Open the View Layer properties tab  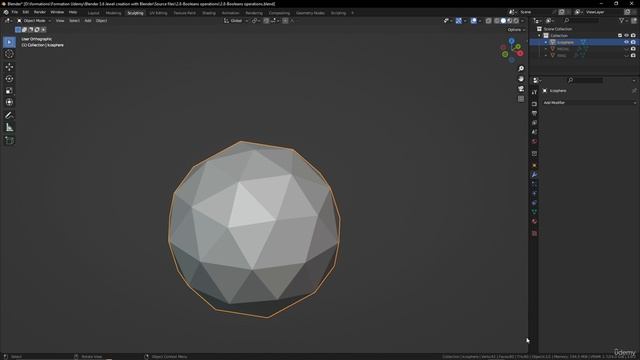pos(534,123)
